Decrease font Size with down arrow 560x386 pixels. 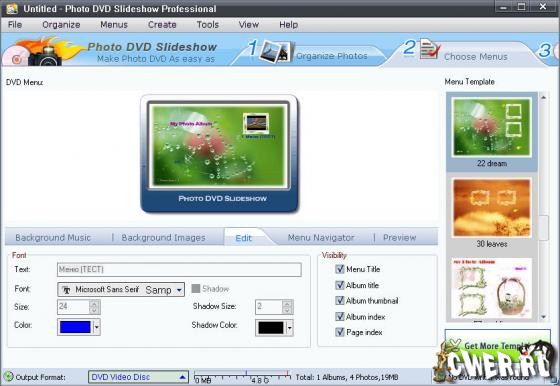(x=94, y=310)
